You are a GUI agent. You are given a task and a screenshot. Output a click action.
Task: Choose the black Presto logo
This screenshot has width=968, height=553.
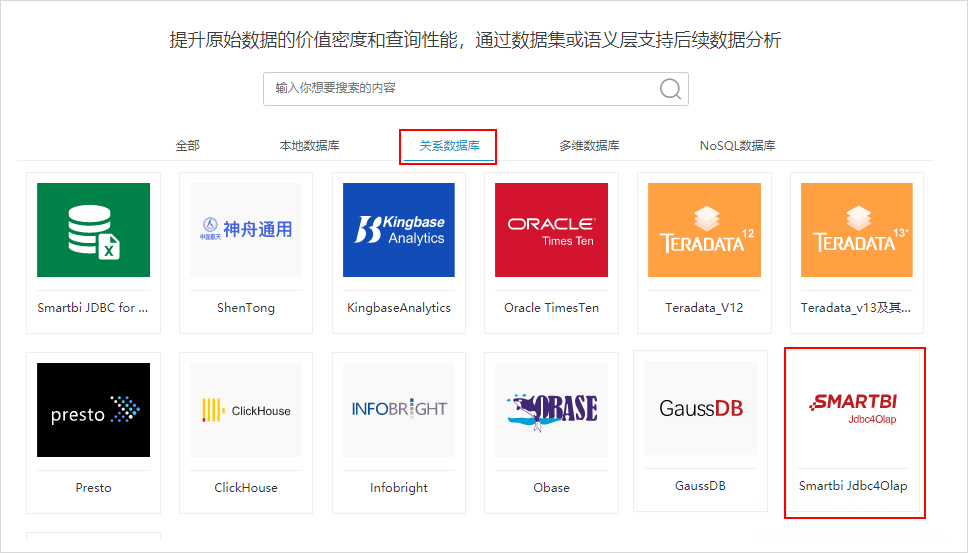tap(93, 410)
